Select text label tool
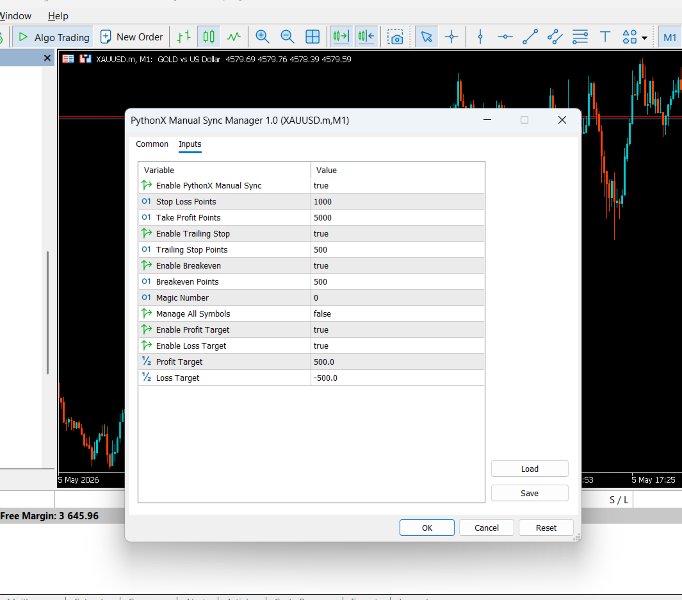The height and width of the screenshot is (600, 682). (x=605, y=37)
